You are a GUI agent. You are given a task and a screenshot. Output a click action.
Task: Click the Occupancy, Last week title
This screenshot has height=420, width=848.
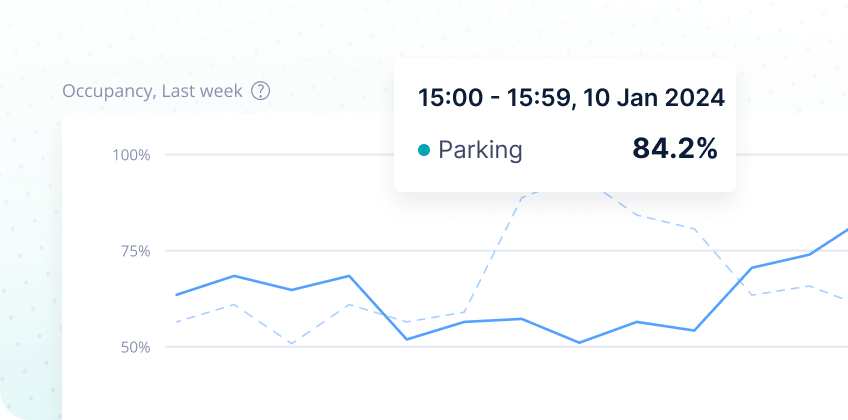[x=153, y=91]
